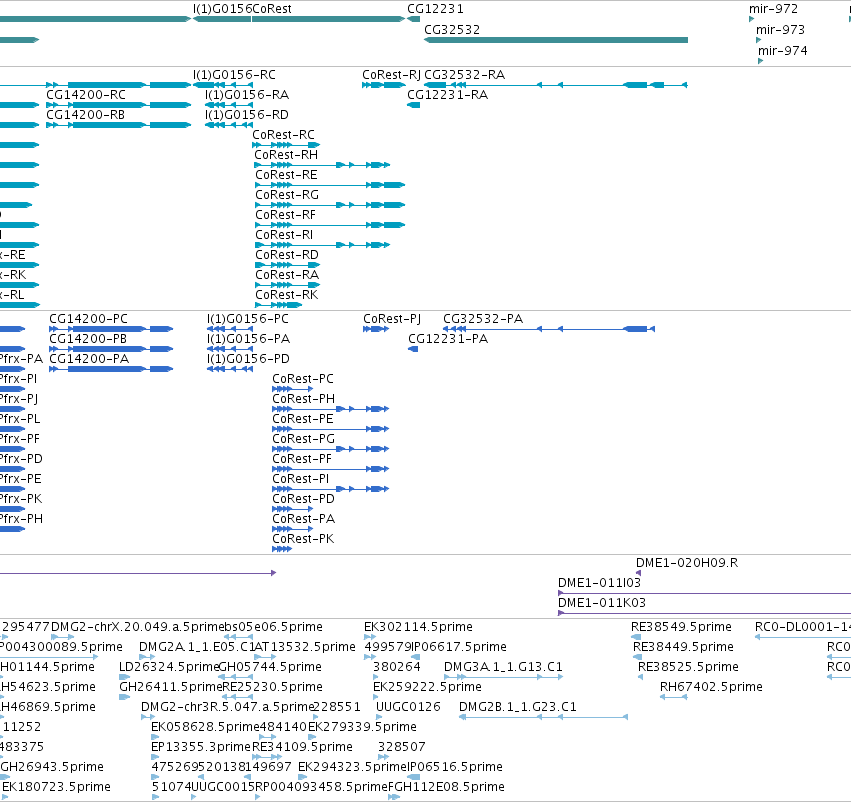
Task: Click the DME1-020H09.R clone label
Action: pos(687,563)
